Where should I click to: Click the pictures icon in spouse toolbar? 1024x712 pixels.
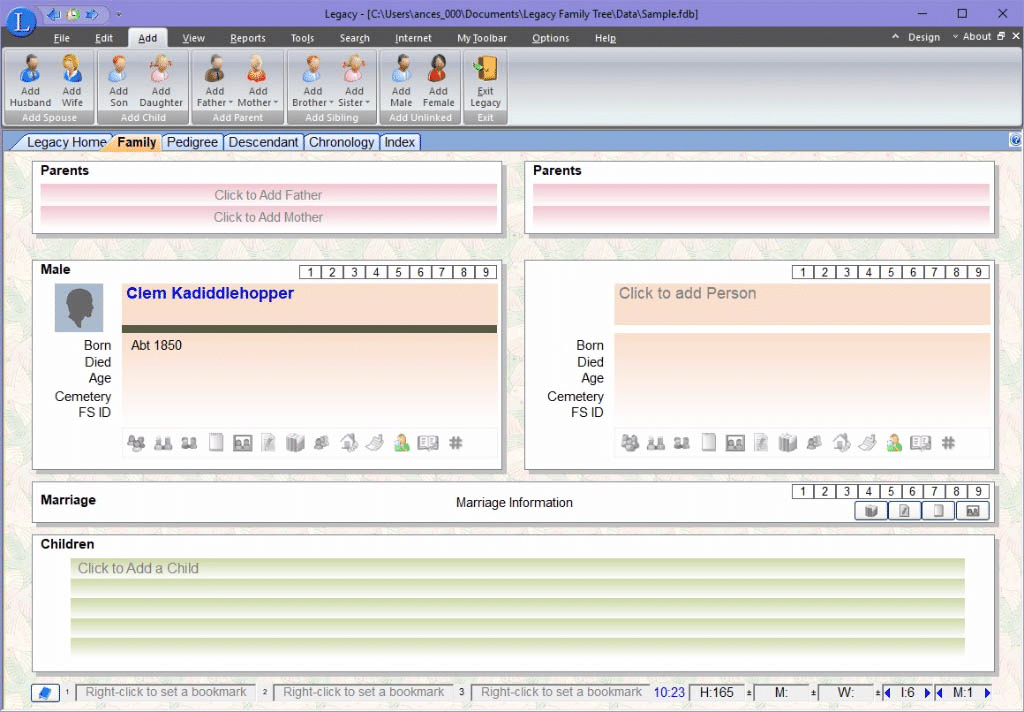pyautogui.click(x=735, y=444)
